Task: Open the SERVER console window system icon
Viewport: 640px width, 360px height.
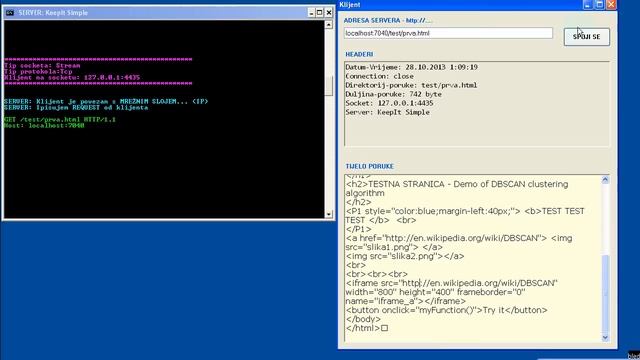Action: point(10,13)
